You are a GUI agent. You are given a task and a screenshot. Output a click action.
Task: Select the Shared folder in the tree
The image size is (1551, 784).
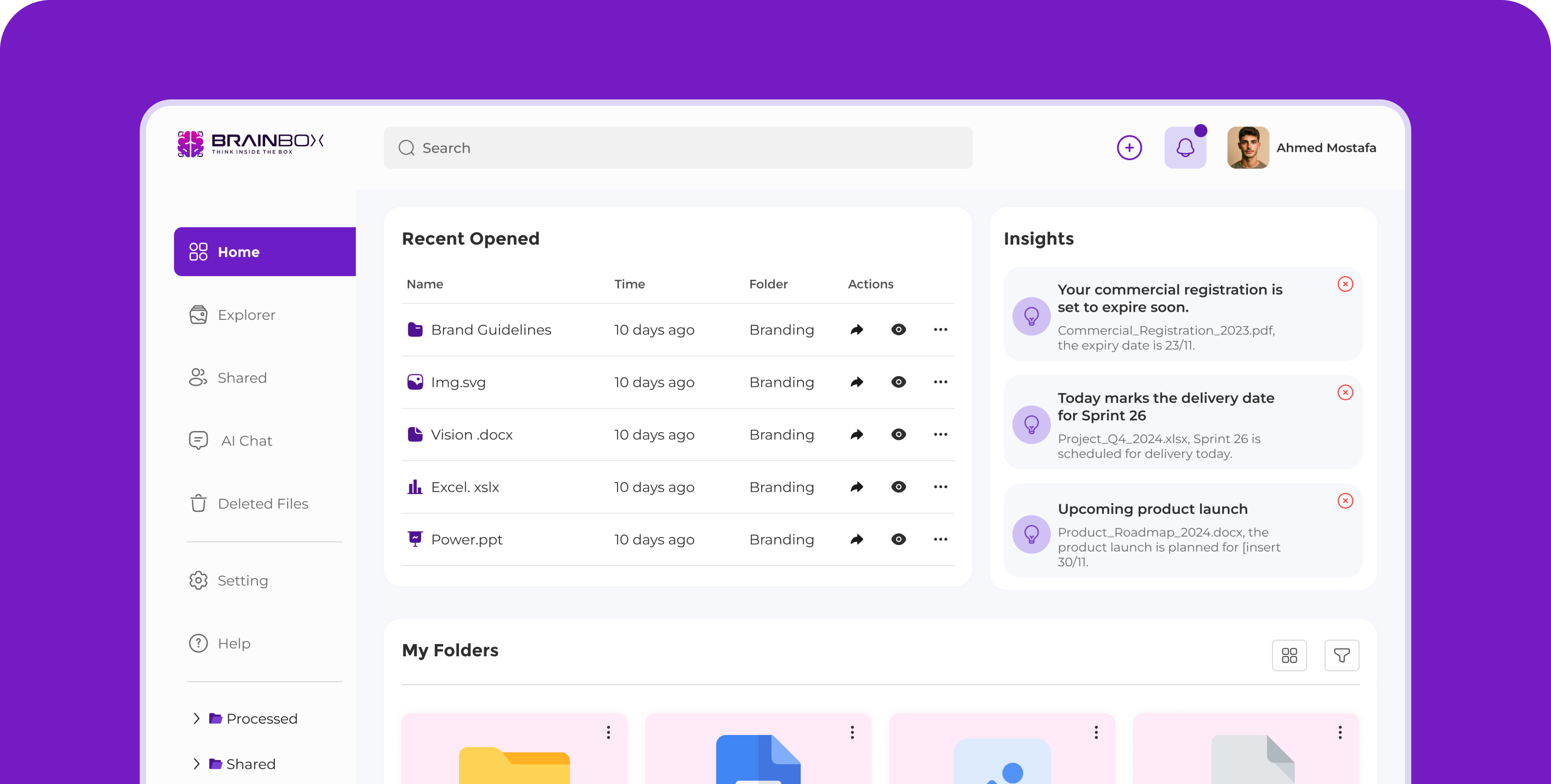(x=243, y=764)
